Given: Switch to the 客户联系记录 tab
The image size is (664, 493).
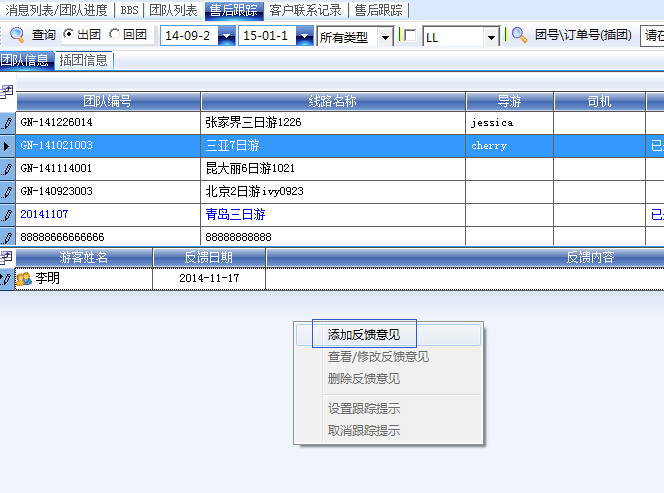Looking at the screenshot, I should (305, 10).
